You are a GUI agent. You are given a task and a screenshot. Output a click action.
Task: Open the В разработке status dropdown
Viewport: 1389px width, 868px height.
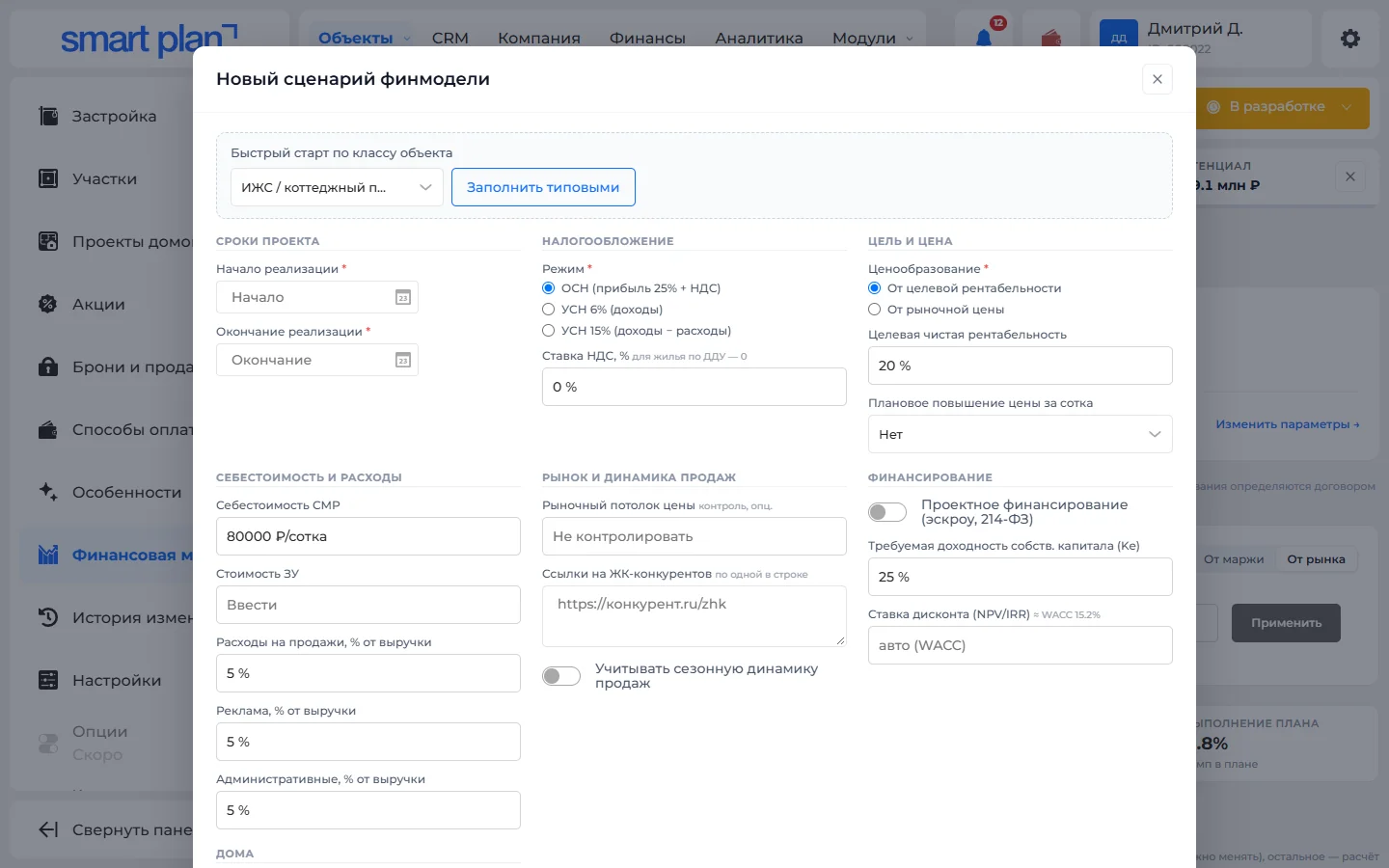coord(1282,107)
